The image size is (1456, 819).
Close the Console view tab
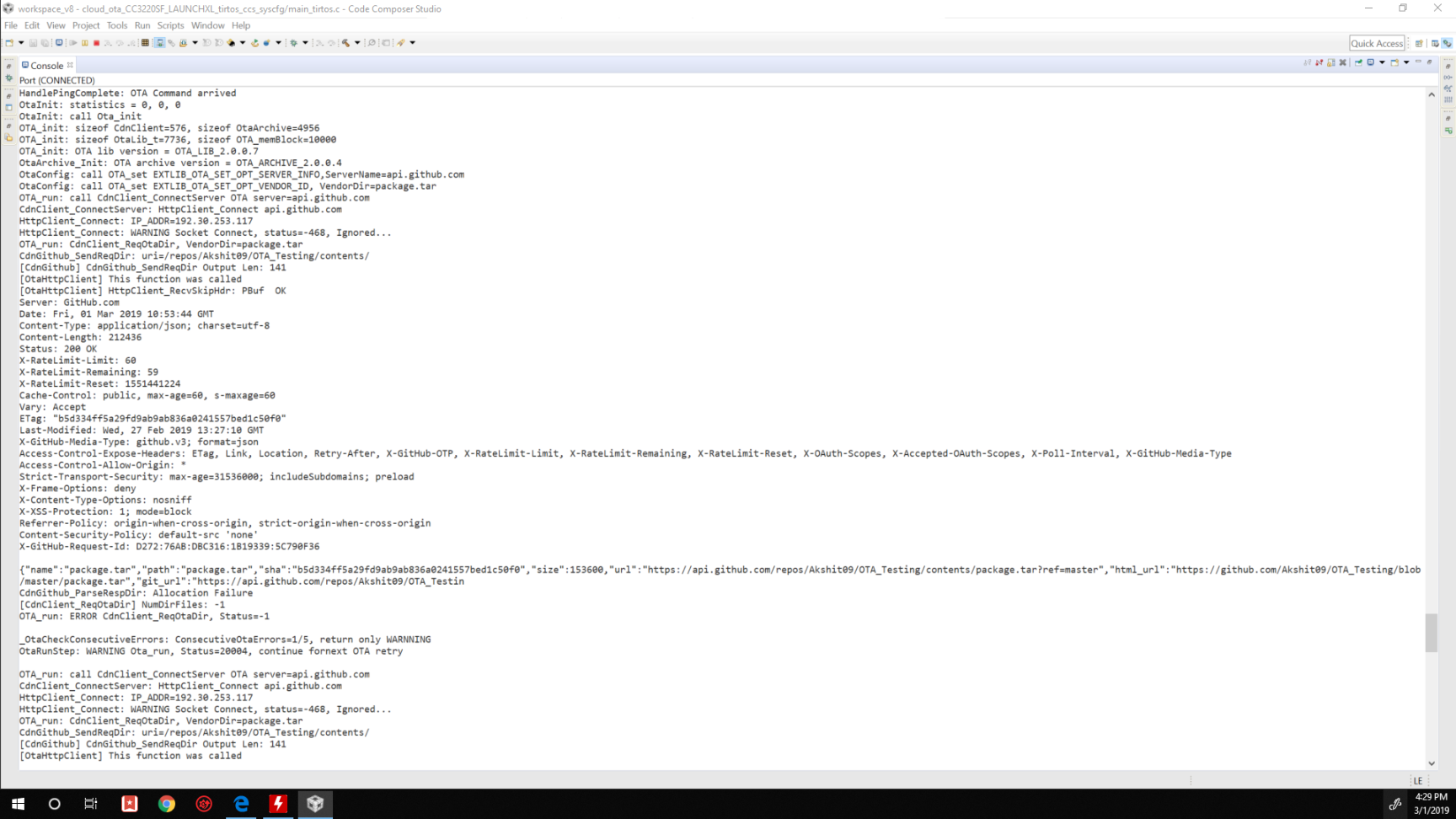[70, 65]
